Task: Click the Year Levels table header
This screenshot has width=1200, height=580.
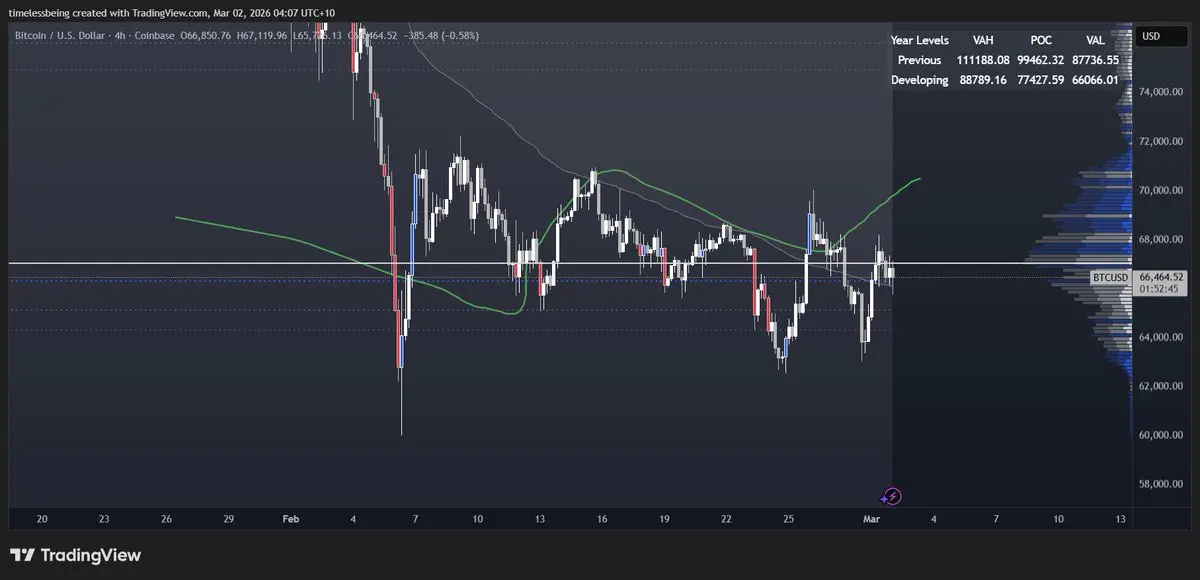Action: coord(920,40)
